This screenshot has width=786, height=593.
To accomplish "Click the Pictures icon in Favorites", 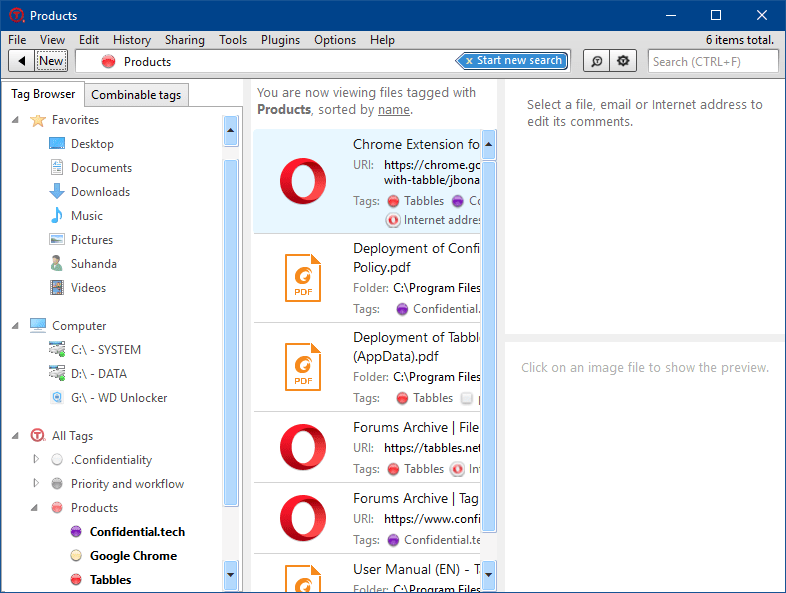I will [57, 239].
